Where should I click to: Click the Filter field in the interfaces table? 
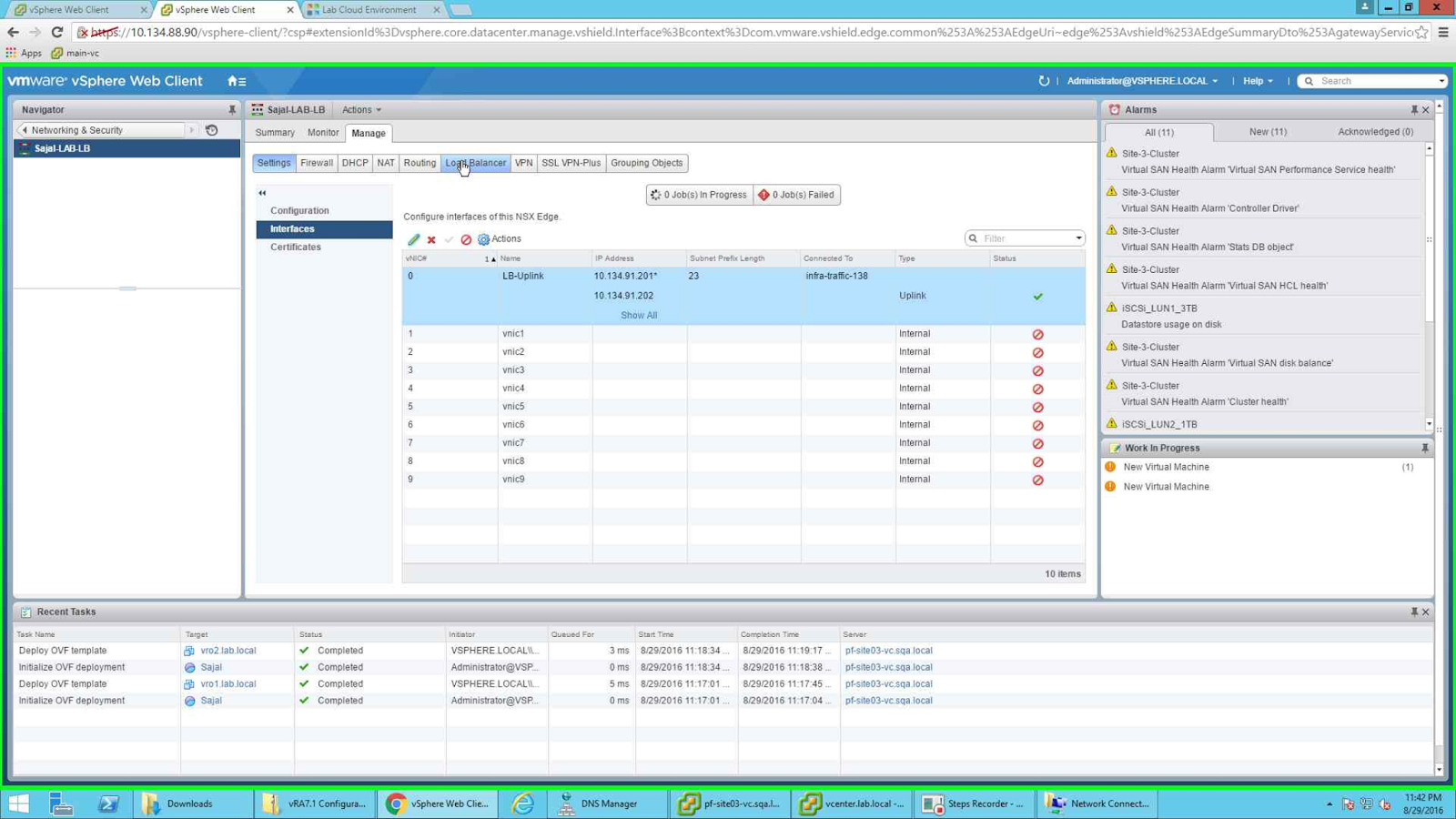(x=1026, y=238)
